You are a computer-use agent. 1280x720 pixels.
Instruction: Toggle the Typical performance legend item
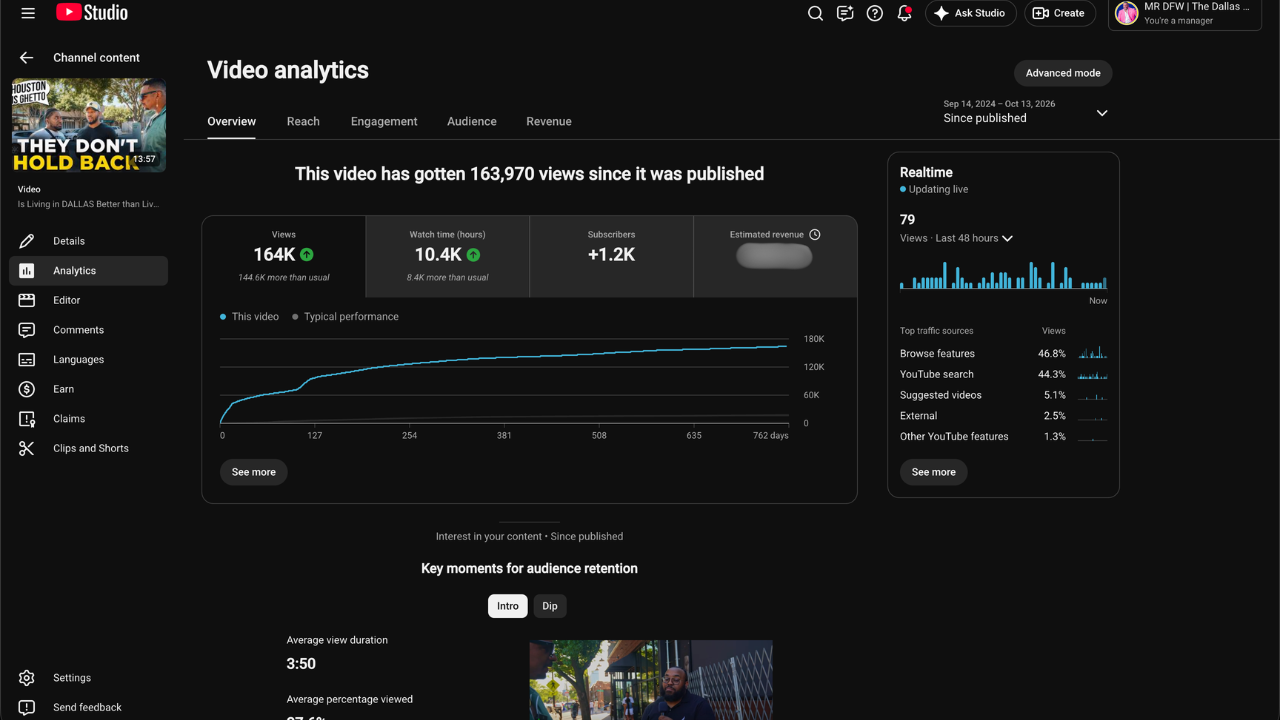(345, 317)
